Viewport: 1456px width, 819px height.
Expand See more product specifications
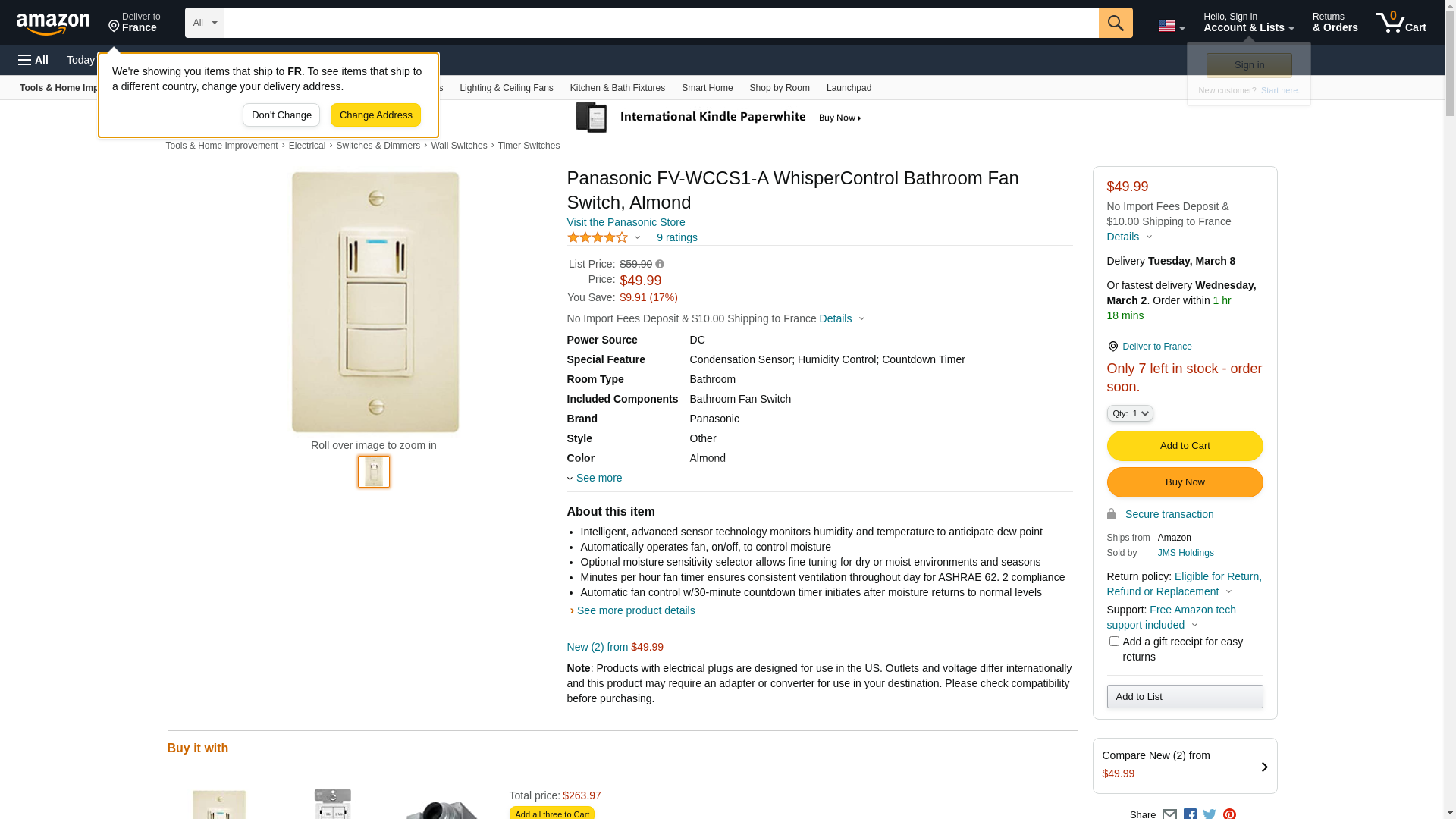[598, 478]
